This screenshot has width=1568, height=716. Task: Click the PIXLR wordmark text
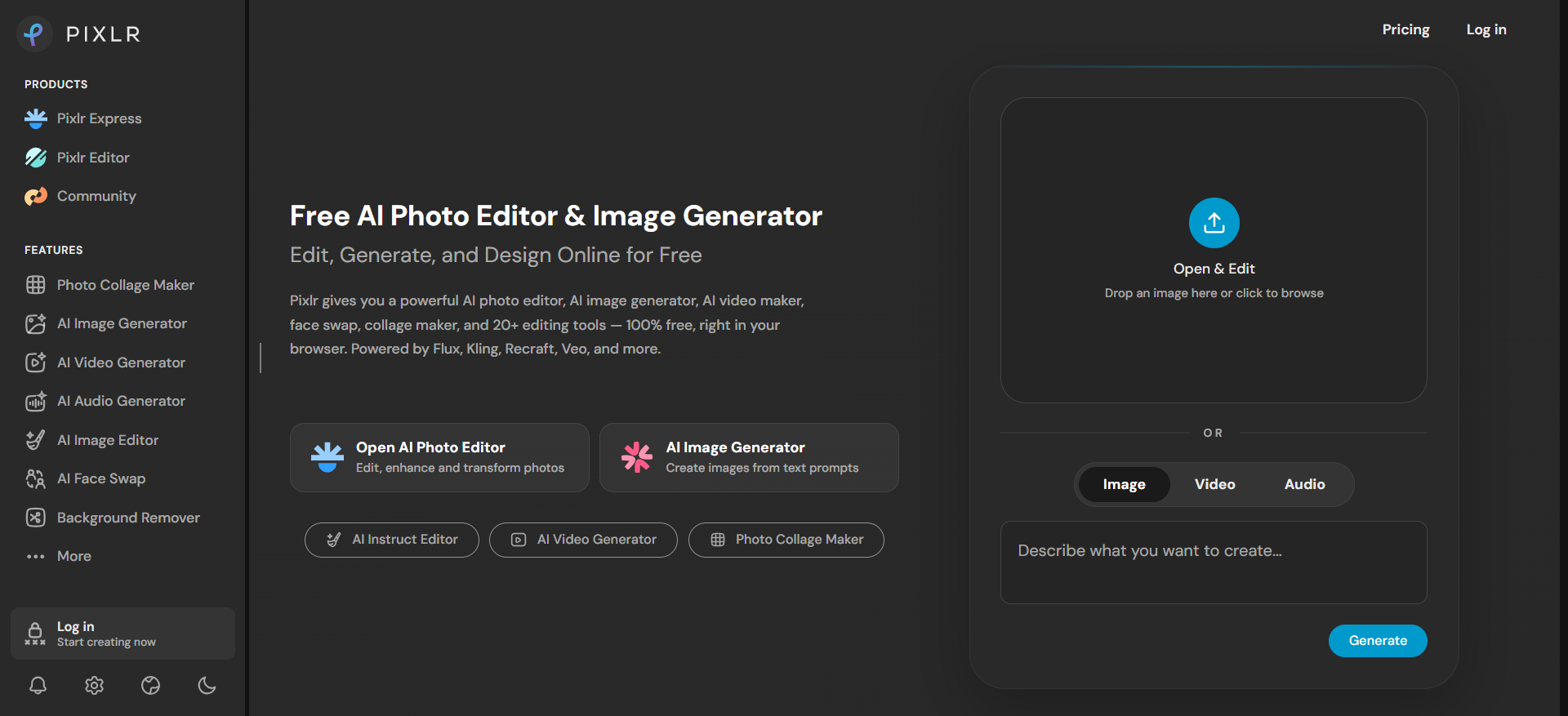[104, 34]
